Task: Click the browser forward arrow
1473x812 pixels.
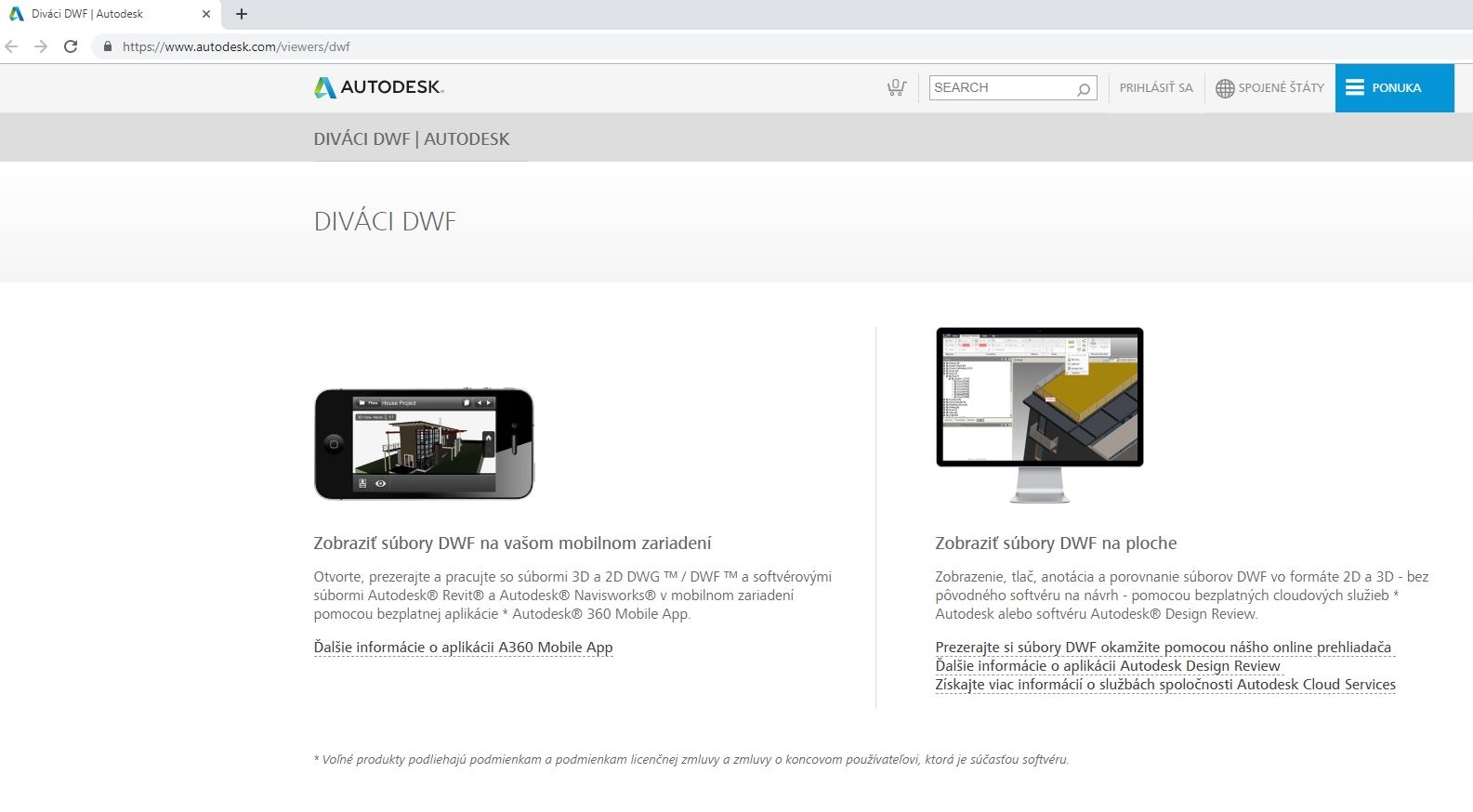Action: pyautogui.click(x=40, y=46)
